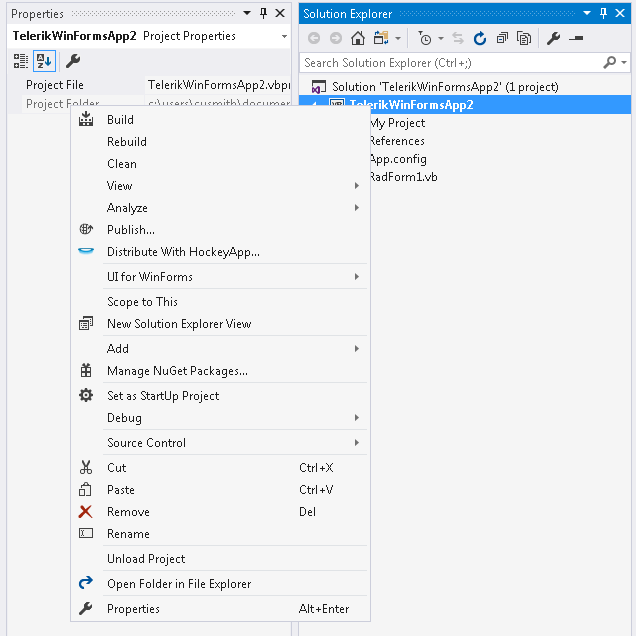Click Set as StartUp Project
The image size is (636, 636).
point(163,396)
